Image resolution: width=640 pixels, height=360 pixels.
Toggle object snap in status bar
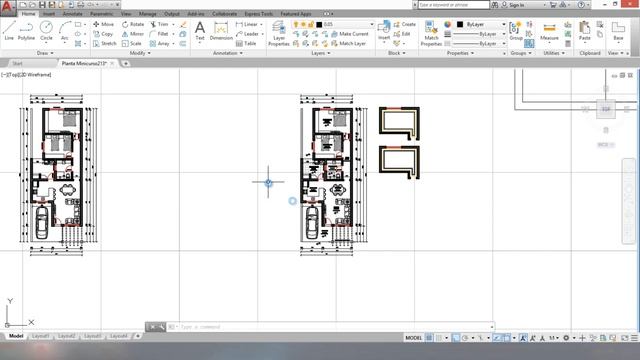(507, 338)
